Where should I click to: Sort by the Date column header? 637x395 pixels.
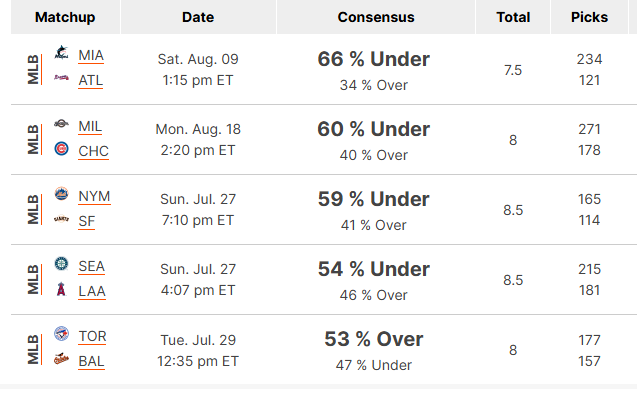pos(198,17)
